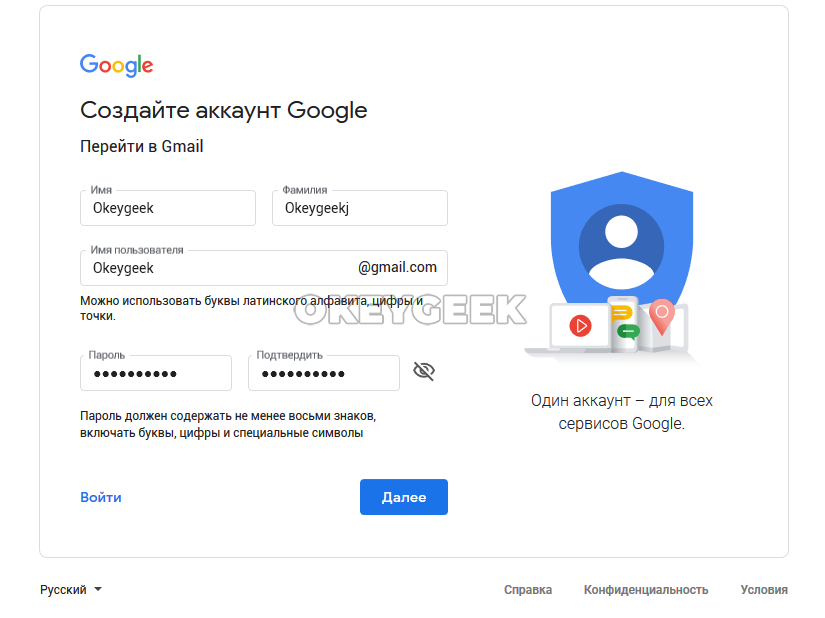Click the Пароль password field
The image size is (825, 618).
[x=156, y=373]
